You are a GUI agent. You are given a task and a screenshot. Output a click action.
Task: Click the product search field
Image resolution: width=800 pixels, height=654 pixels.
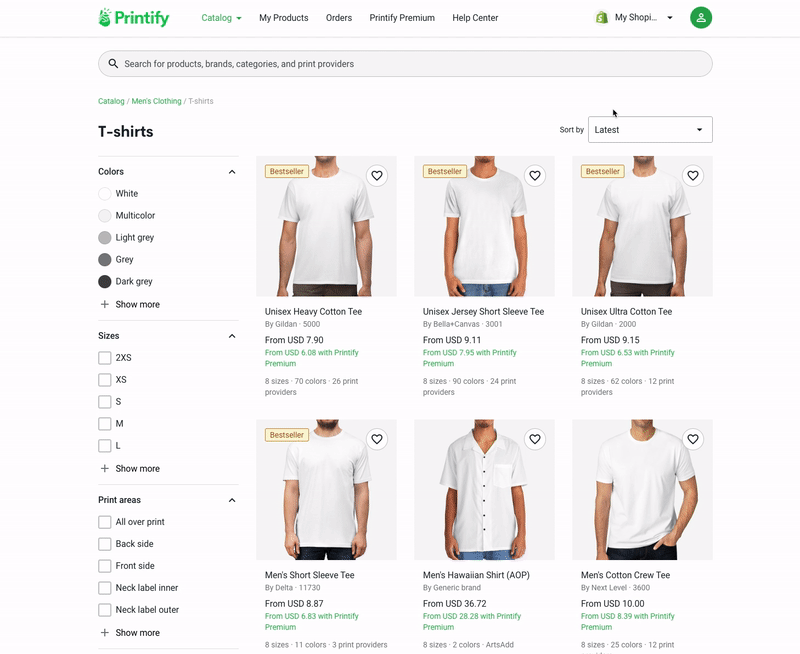[405, 64]
